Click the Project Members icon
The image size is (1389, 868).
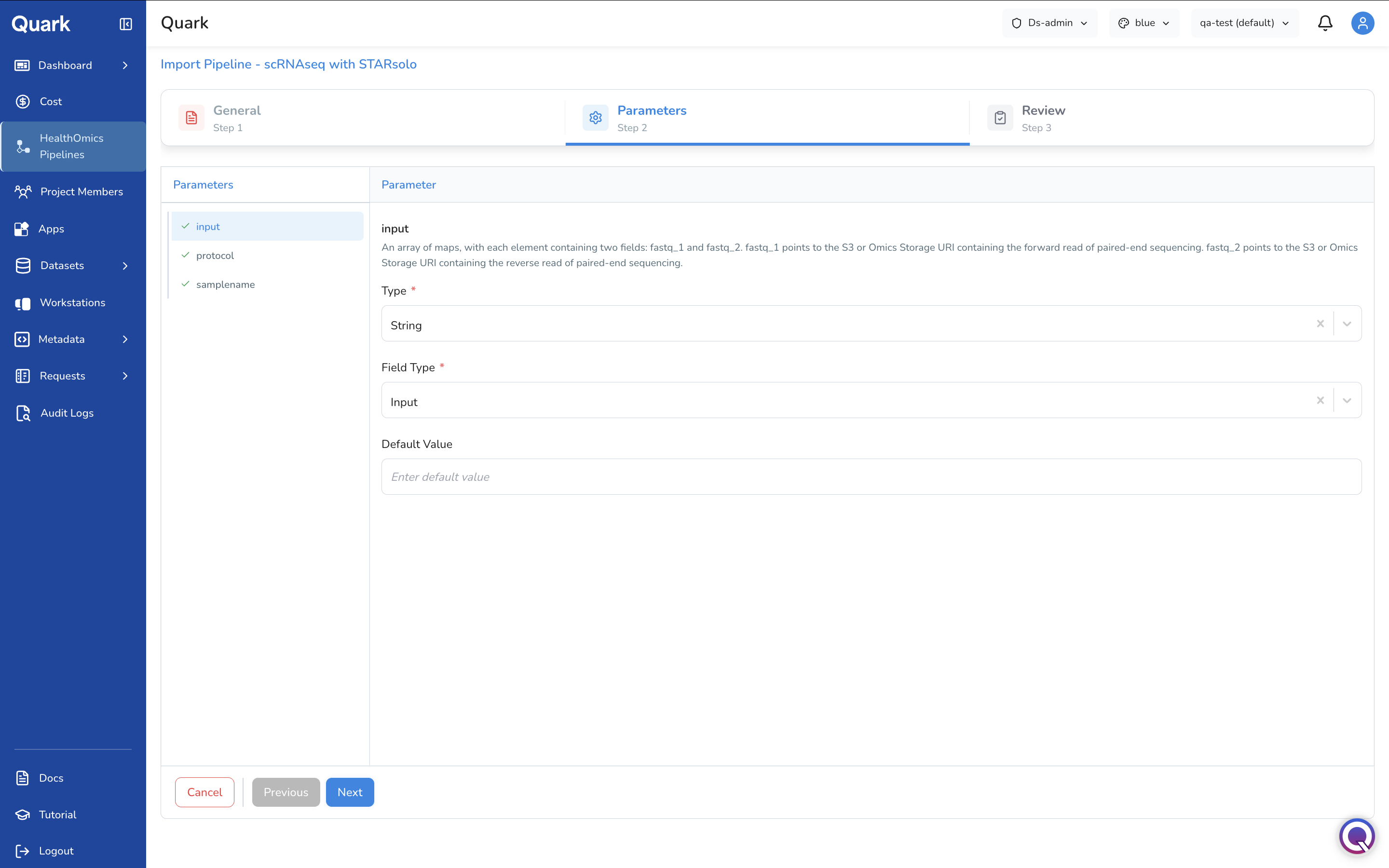pyautogui.click(x=23, y=192)
